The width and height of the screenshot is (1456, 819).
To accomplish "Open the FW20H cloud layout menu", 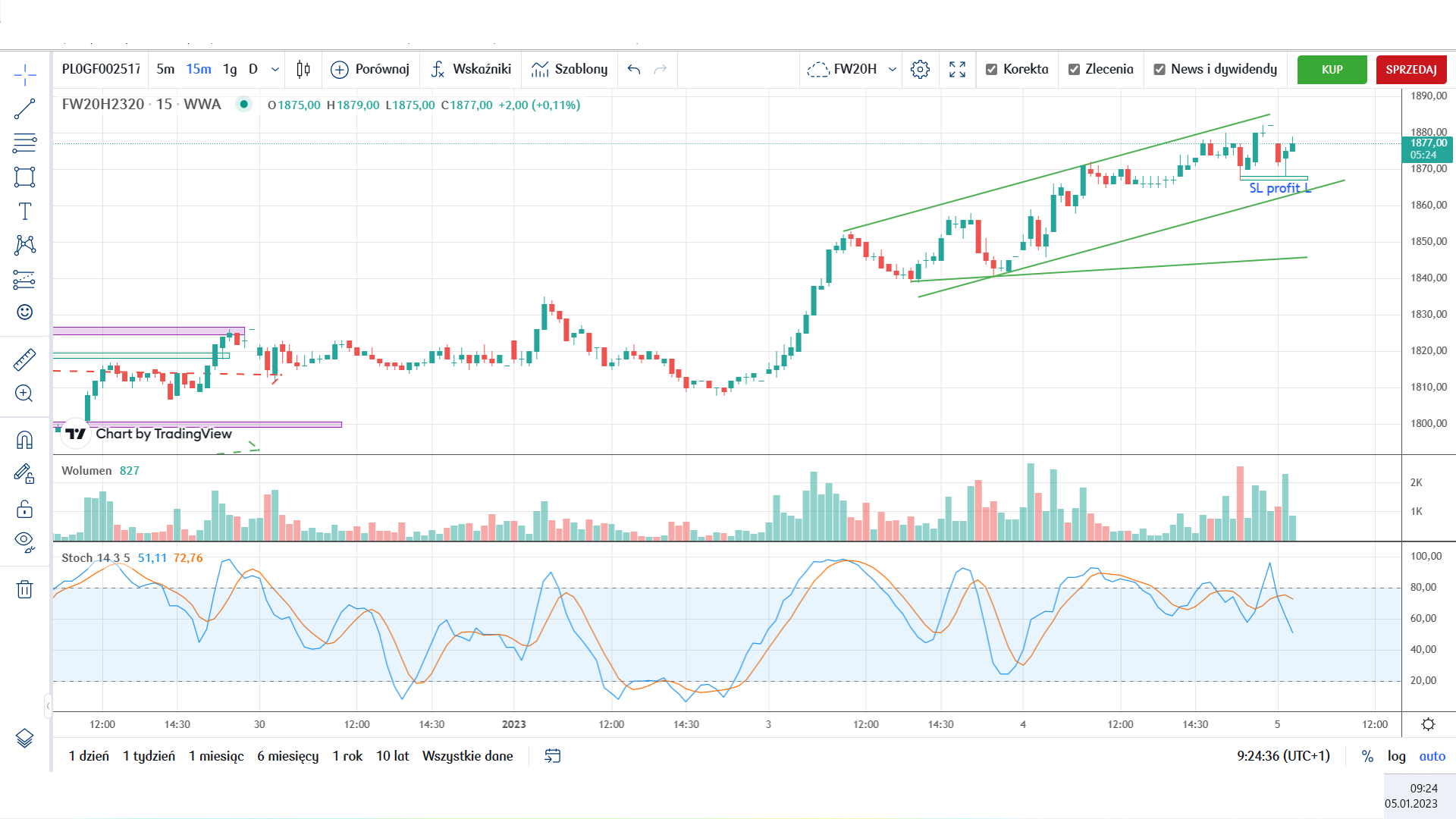I will point(842,69).
